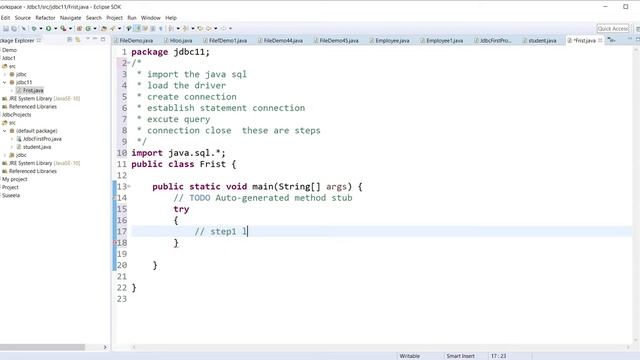This screenshot has height=360, width=640.
Task: Expand the JdbcFirstPro.java tree node
Action: [12, 139]
